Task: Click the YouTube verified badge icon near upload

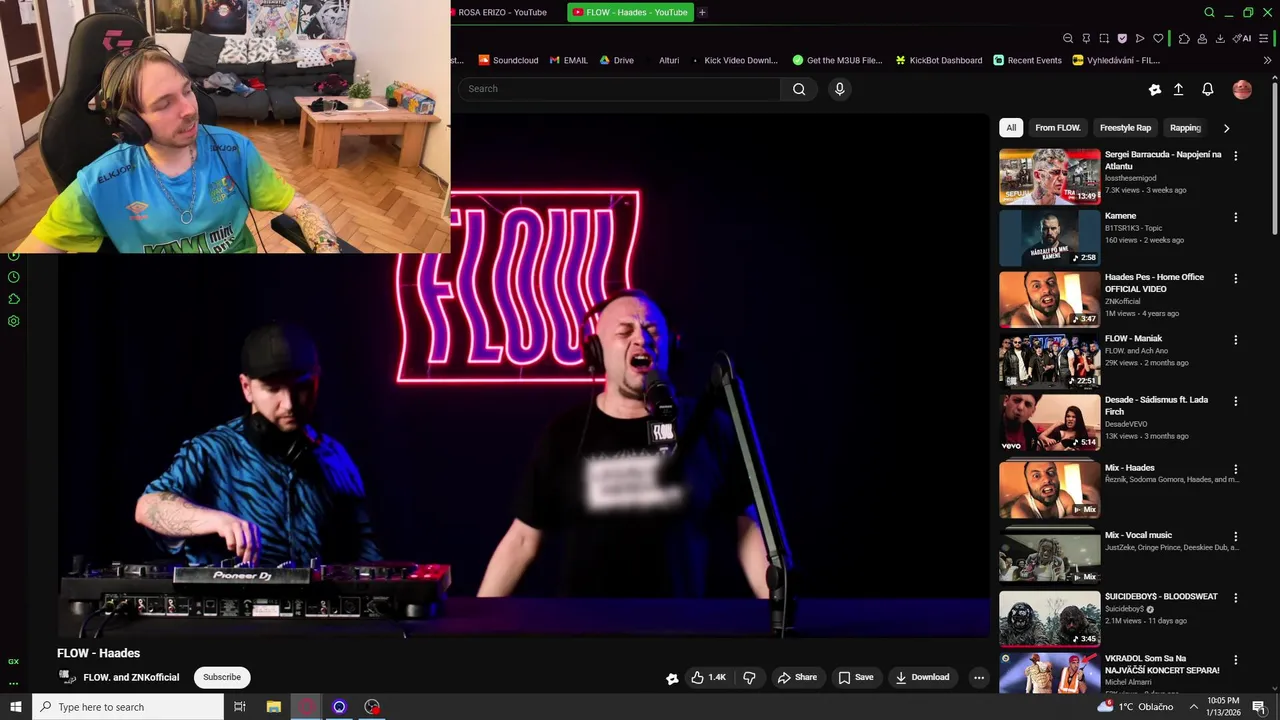Action: coord(1155,89)
